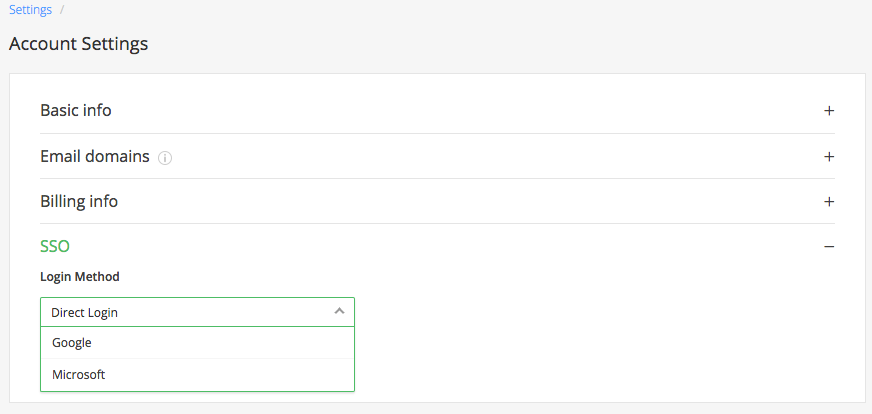
Task: Choose Microsoft as the login method
Action: pyautogui.click(x=78, y=374)
